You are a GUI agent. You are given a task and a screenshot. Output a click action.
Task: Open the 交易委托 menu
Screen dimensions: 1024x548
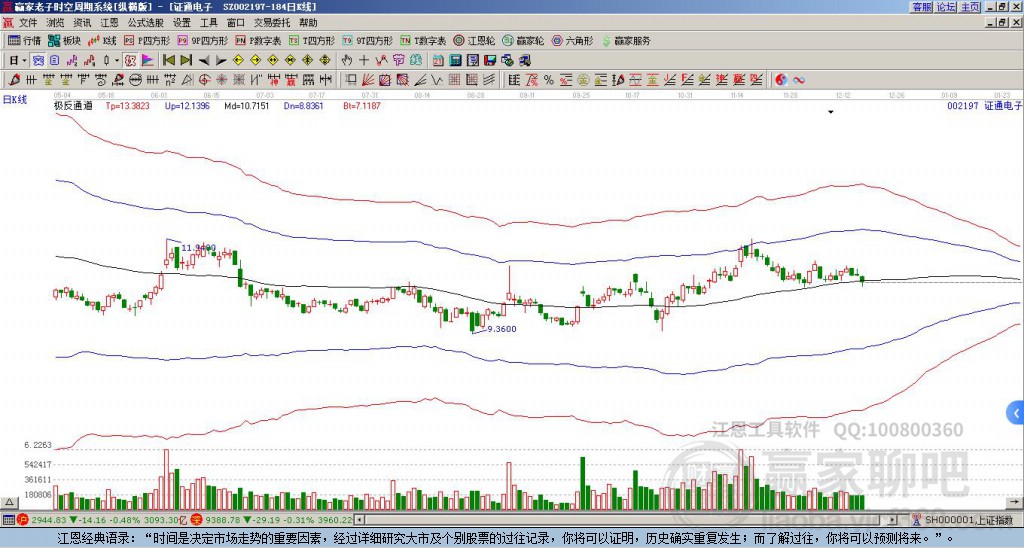point(272,23)
